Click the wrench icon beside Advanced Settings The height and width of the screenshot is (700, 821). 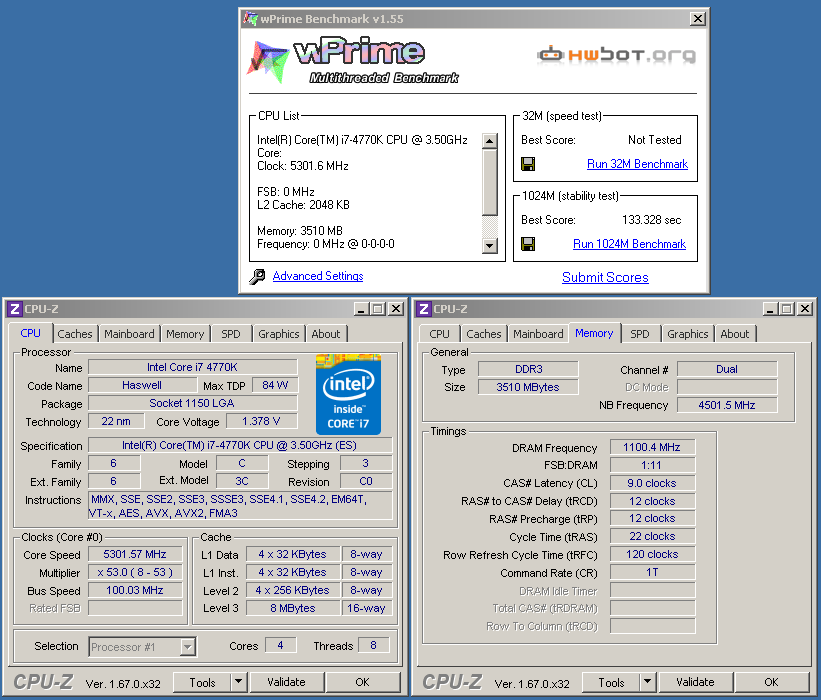(x=257, y=276)
